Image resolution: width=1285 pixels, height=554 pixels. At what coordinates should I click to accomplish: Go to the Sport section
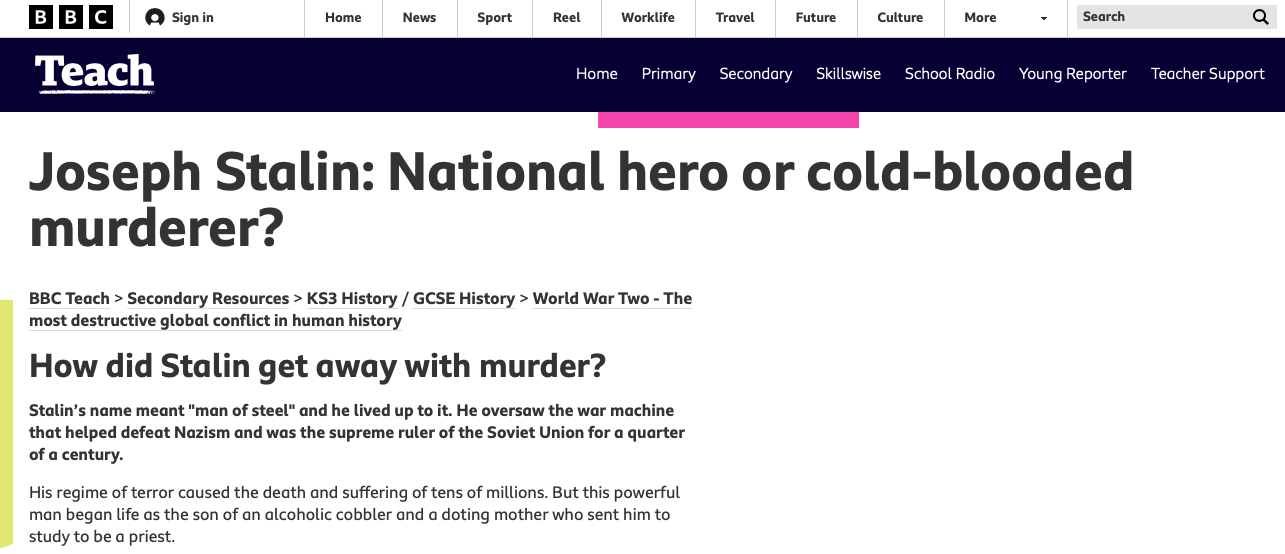pos(494,17)
